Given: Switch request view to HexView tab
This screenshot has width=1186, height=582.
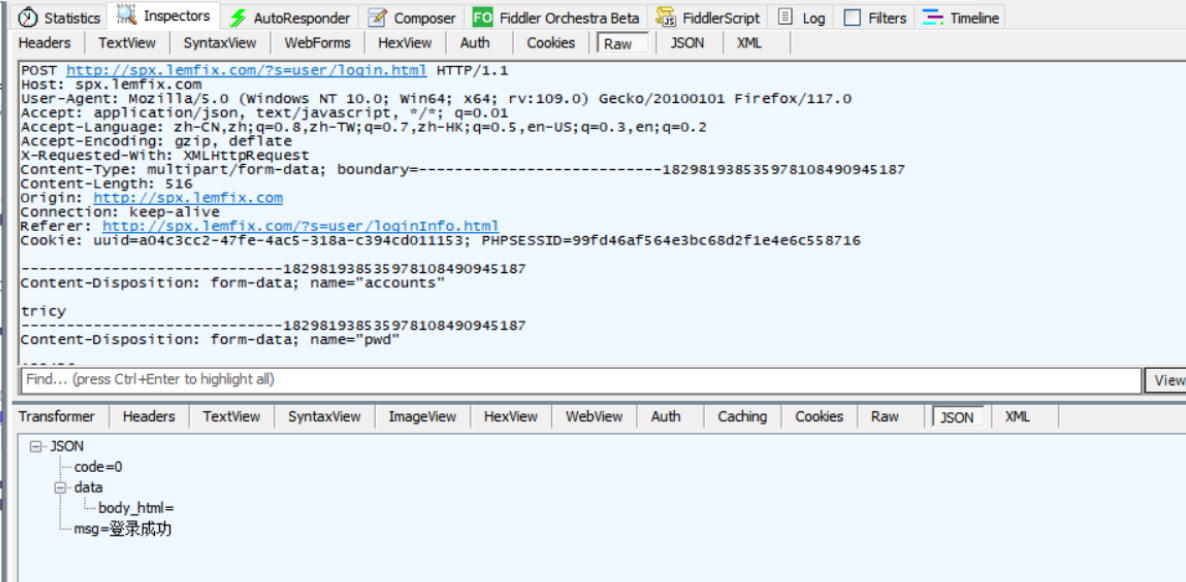Looking at the screenshot, I should [405, 43].
